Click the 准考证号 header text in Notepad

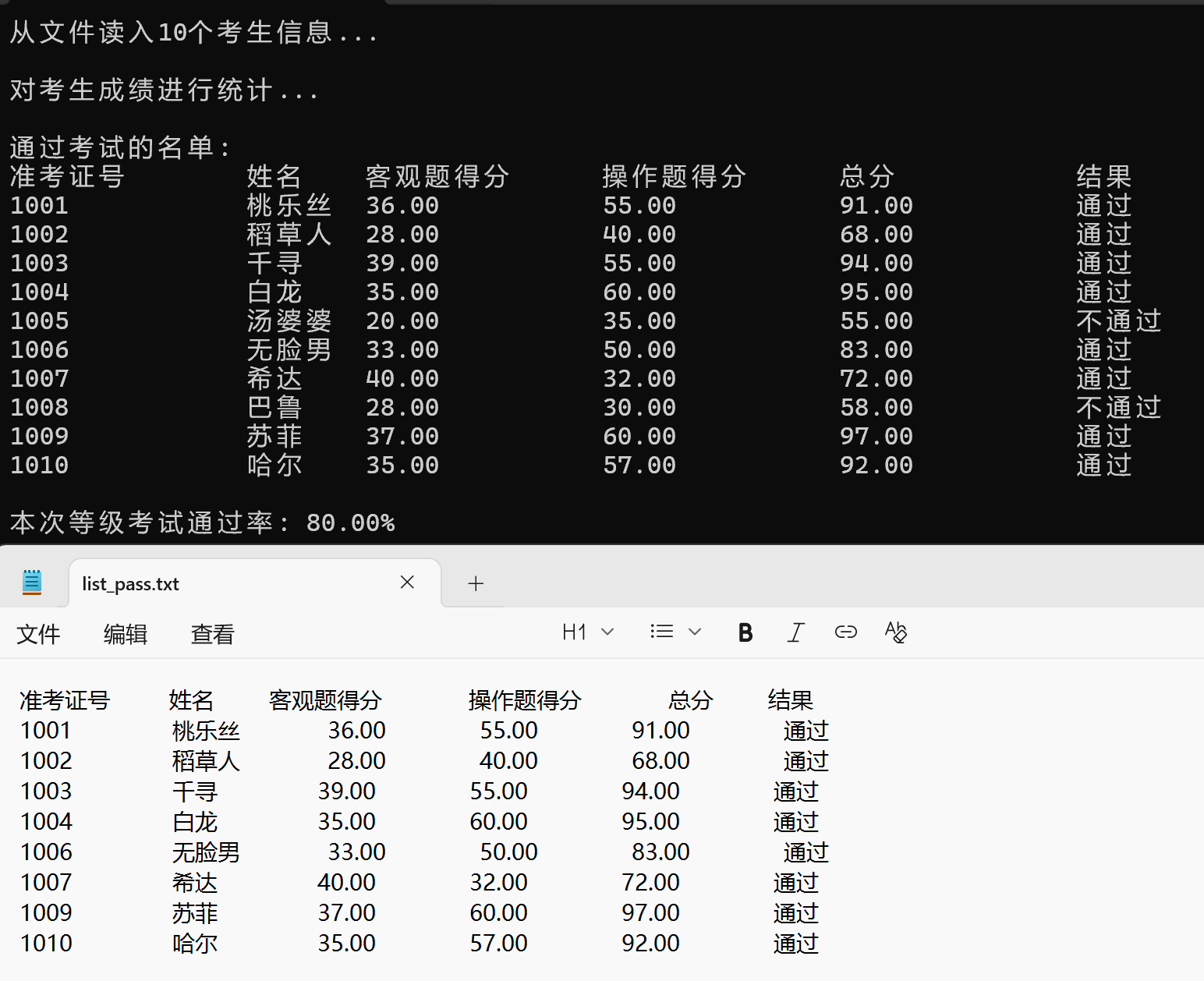click(x=64, y=700)
